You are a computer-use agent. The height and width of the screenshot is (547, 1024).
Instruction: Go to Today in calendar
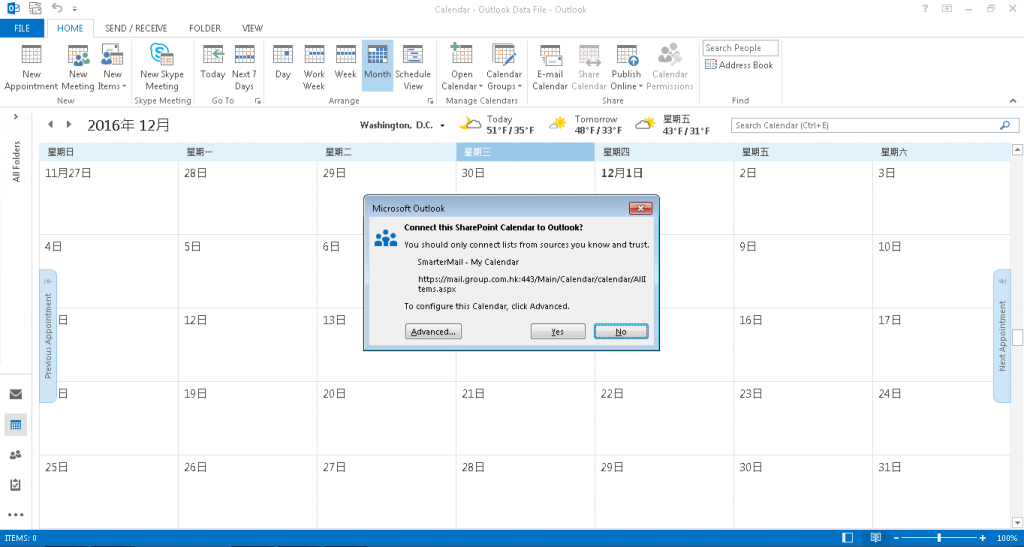213,63
